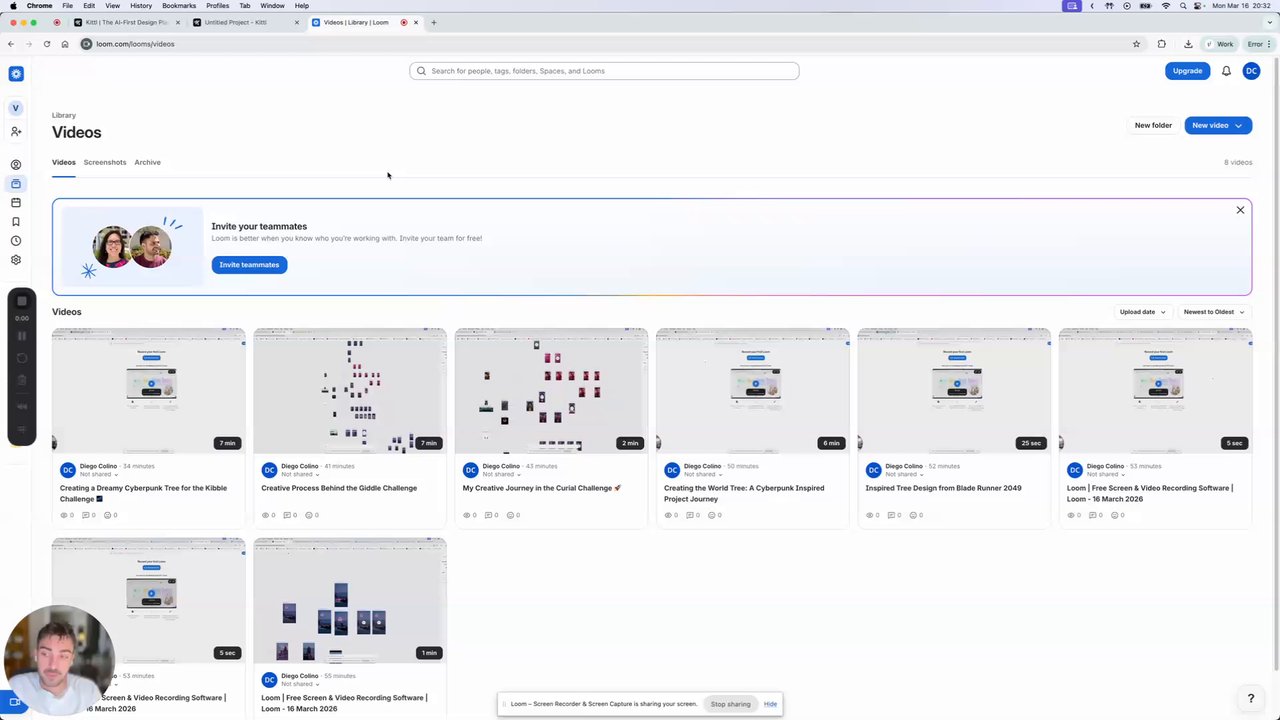This screenshot has width=1280, height=720.
Task: Stop recording via recorder stop button
Action: coord(22,301)
